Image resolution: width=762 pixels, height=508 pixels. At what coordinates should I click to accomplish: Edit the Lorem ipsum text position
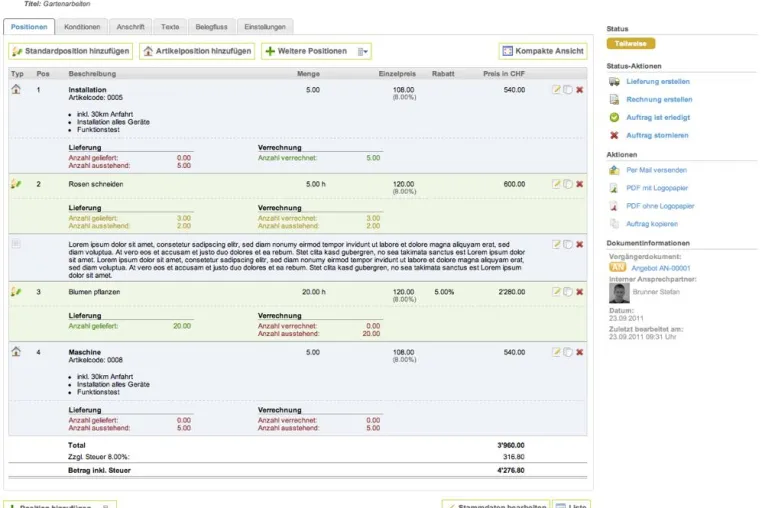click(556, 244)
